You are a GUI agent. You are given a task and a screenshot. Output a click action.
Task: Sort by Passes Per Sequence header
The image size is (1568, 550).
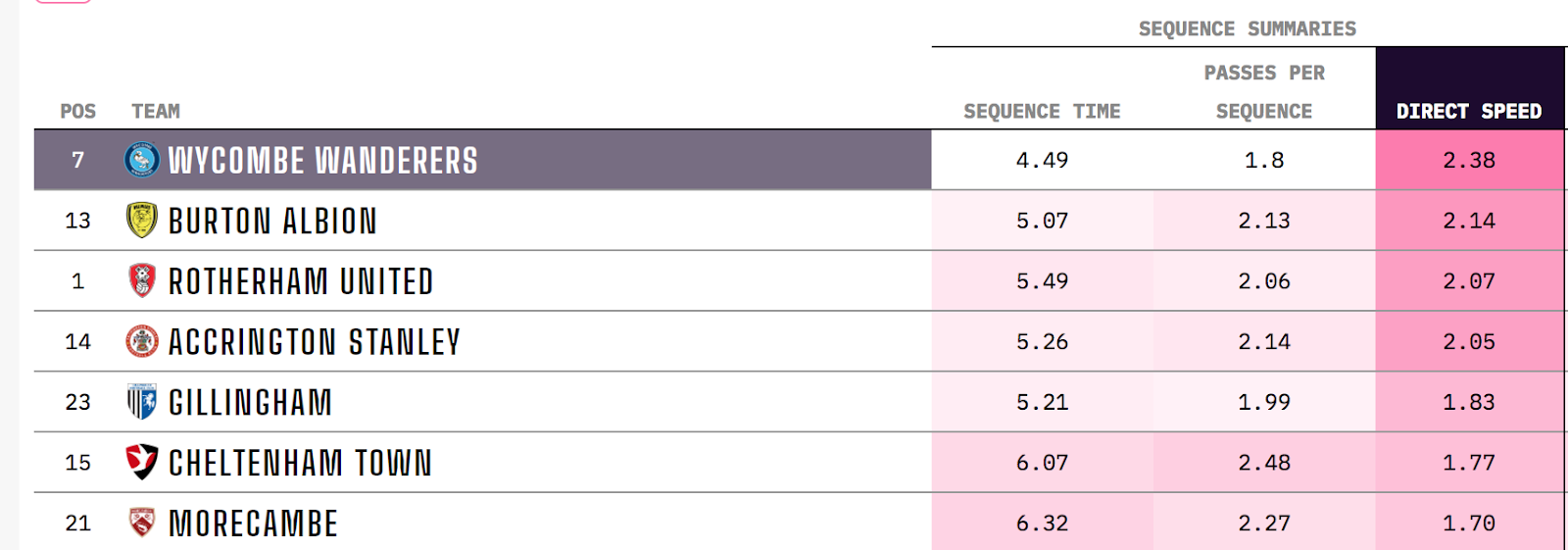[1264, 92]
